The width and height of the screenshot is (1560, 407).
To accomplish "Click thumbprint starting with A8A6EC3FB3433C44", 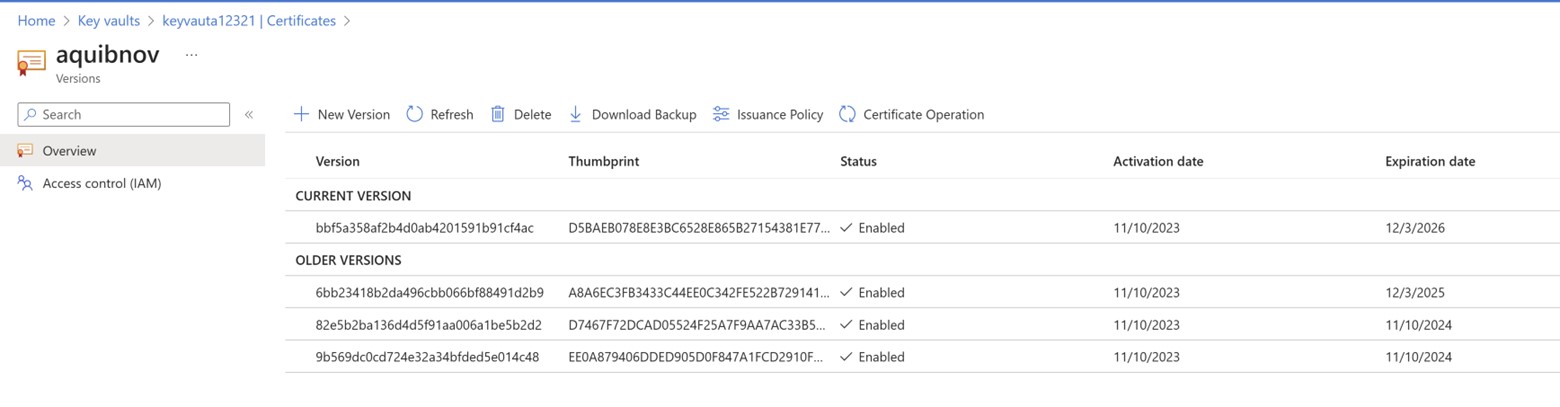I will click(699, 292).
